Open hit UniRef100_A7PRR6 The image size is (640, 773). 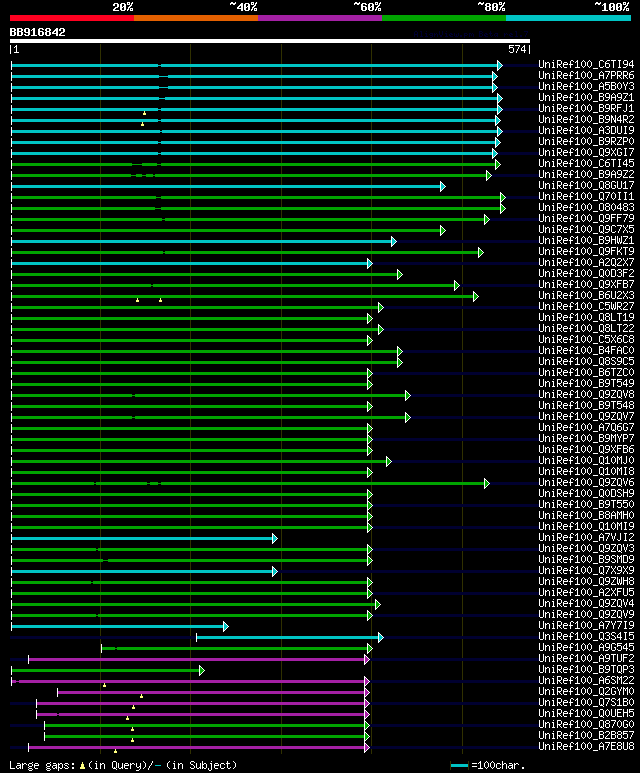click(586, 75)
